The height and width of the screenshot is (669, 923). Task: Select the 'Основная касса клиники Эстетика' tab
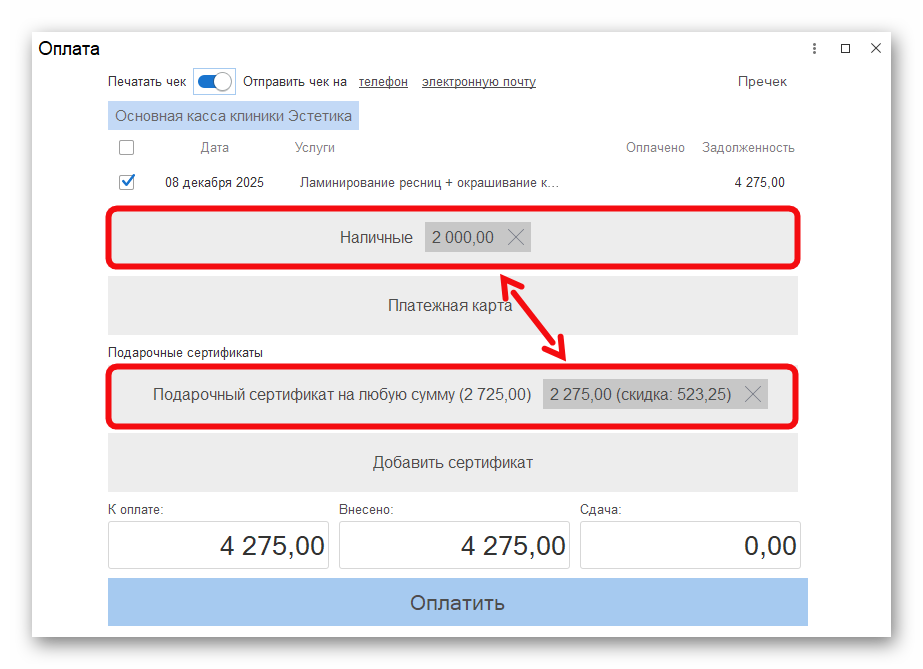(232, 115)
